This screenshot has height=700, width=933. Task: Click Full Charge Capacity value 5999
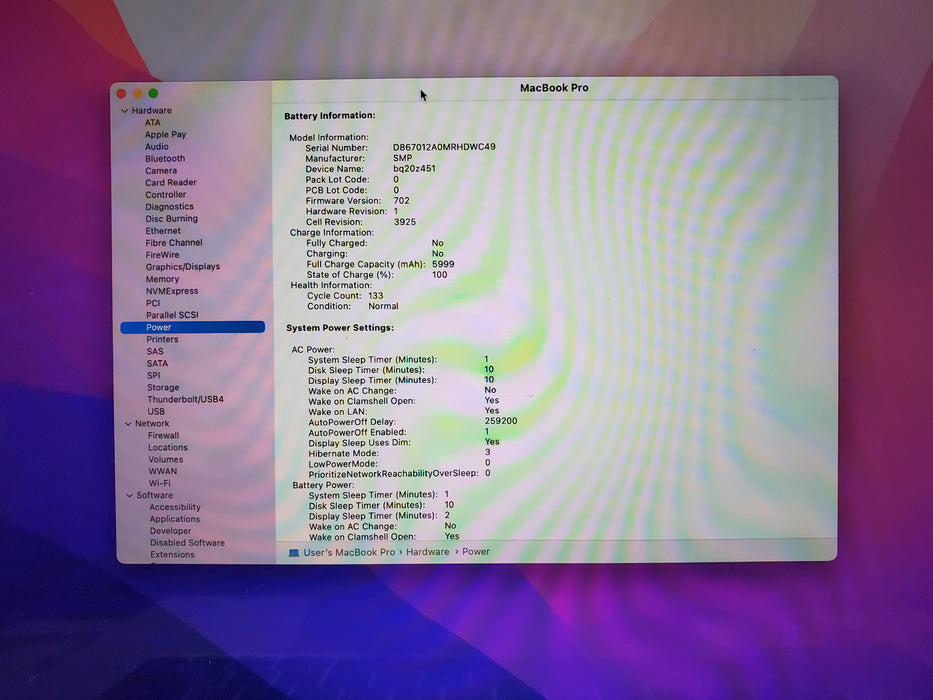click(443, 264)
